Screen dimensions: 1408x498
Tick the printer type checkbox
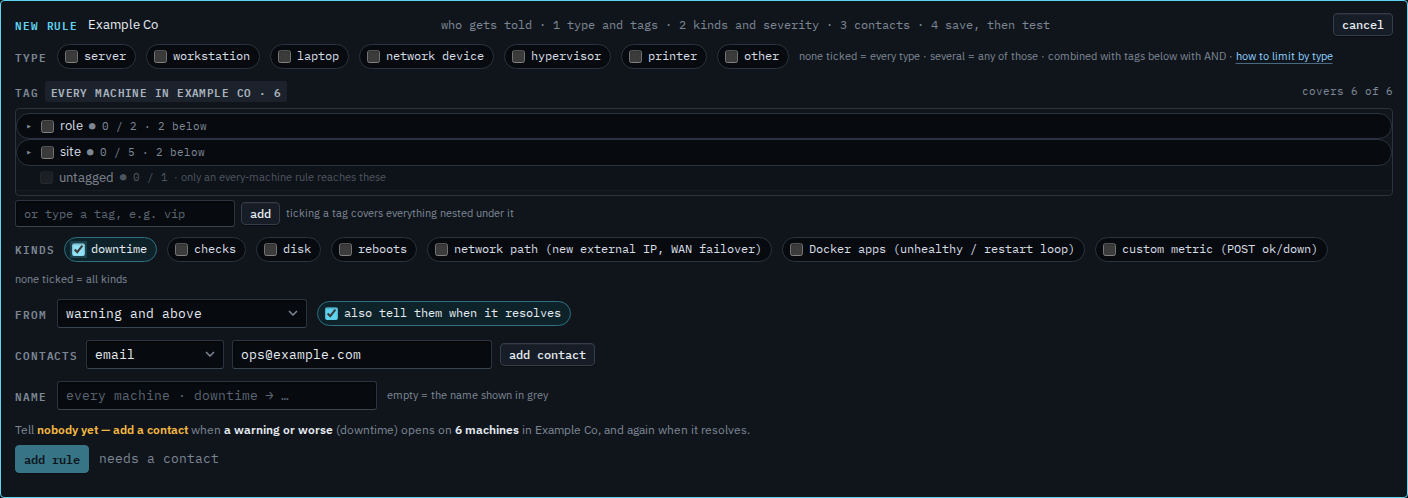click(635, 57)
